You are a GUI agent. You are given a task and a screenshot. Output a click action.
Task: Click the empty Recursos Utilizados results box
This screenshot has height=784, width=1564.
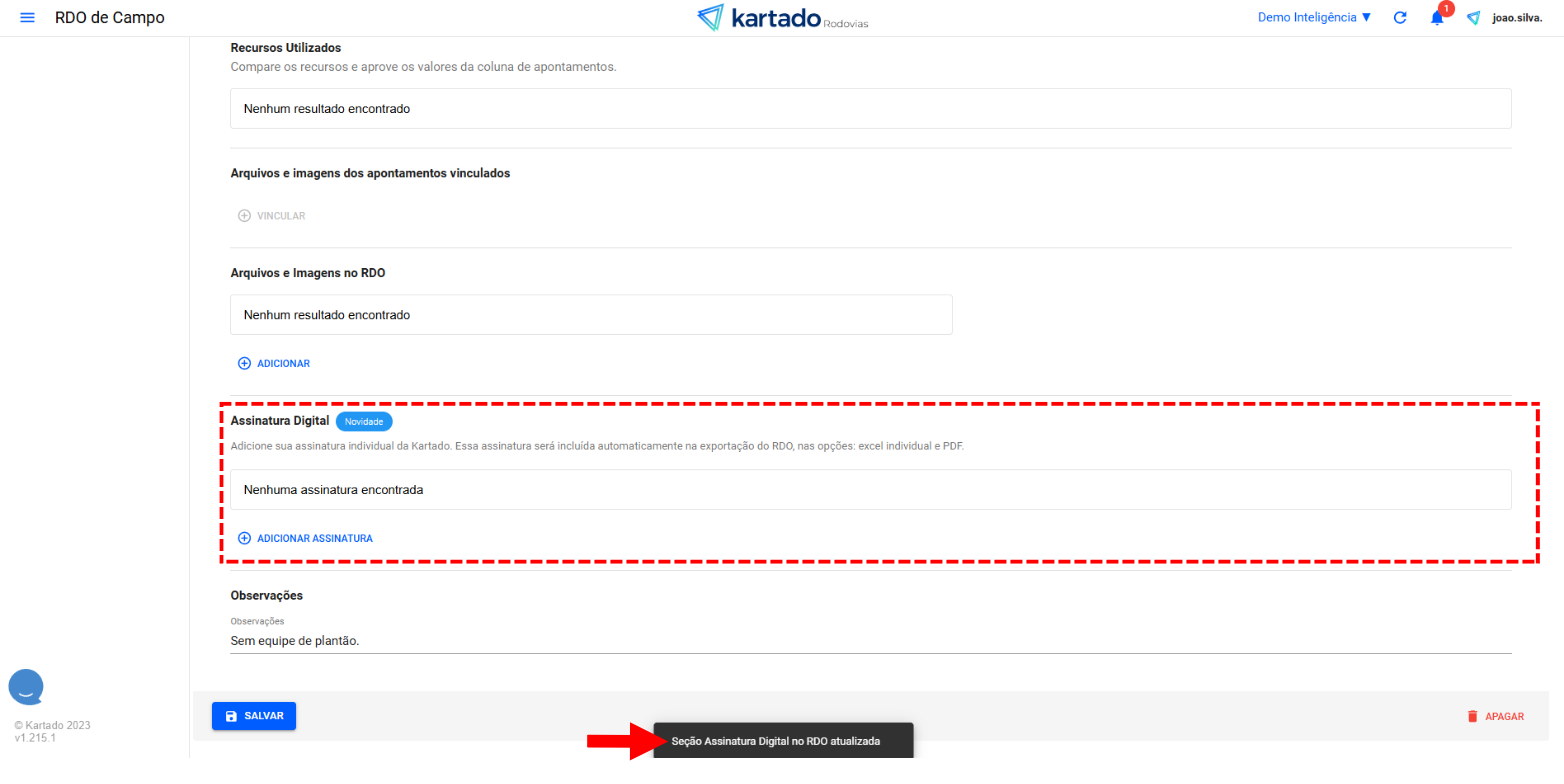[x=870, y=108]
